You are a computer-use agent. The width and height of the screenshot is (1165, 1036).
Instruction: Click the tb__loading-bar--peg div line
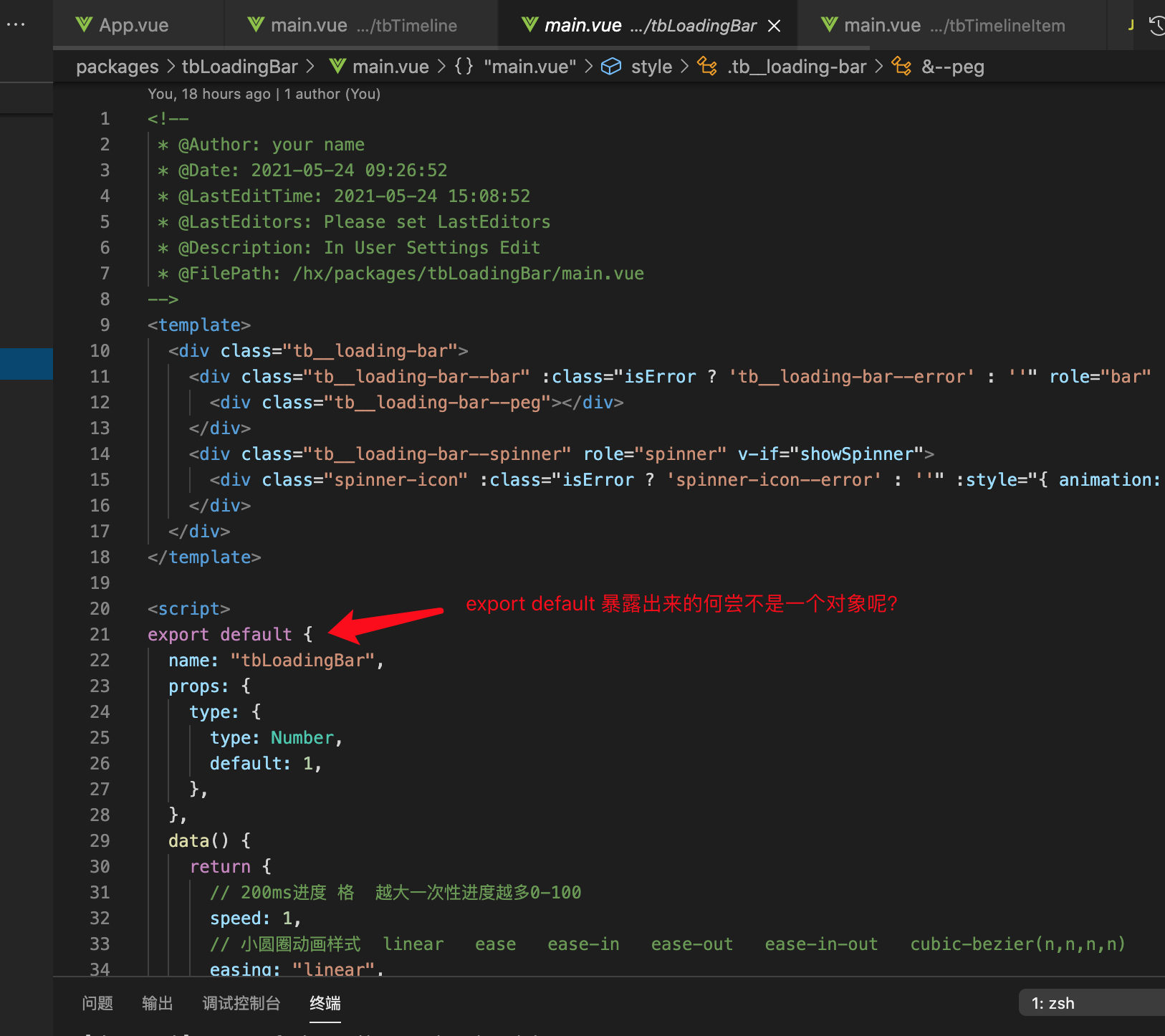click(416, 403)
